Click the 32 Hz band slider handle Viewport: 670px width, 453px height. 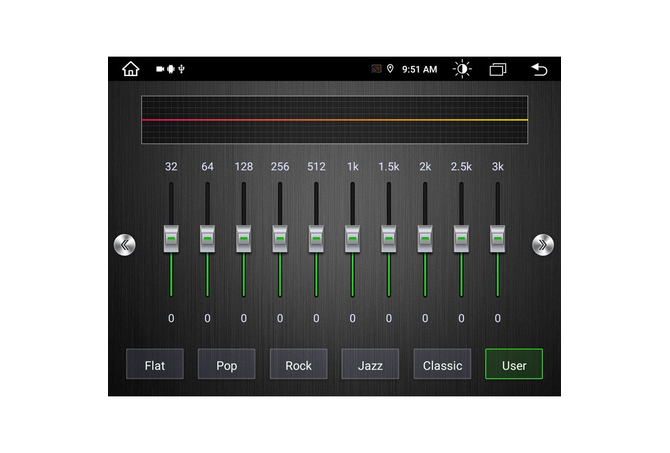tap(171, 239)
